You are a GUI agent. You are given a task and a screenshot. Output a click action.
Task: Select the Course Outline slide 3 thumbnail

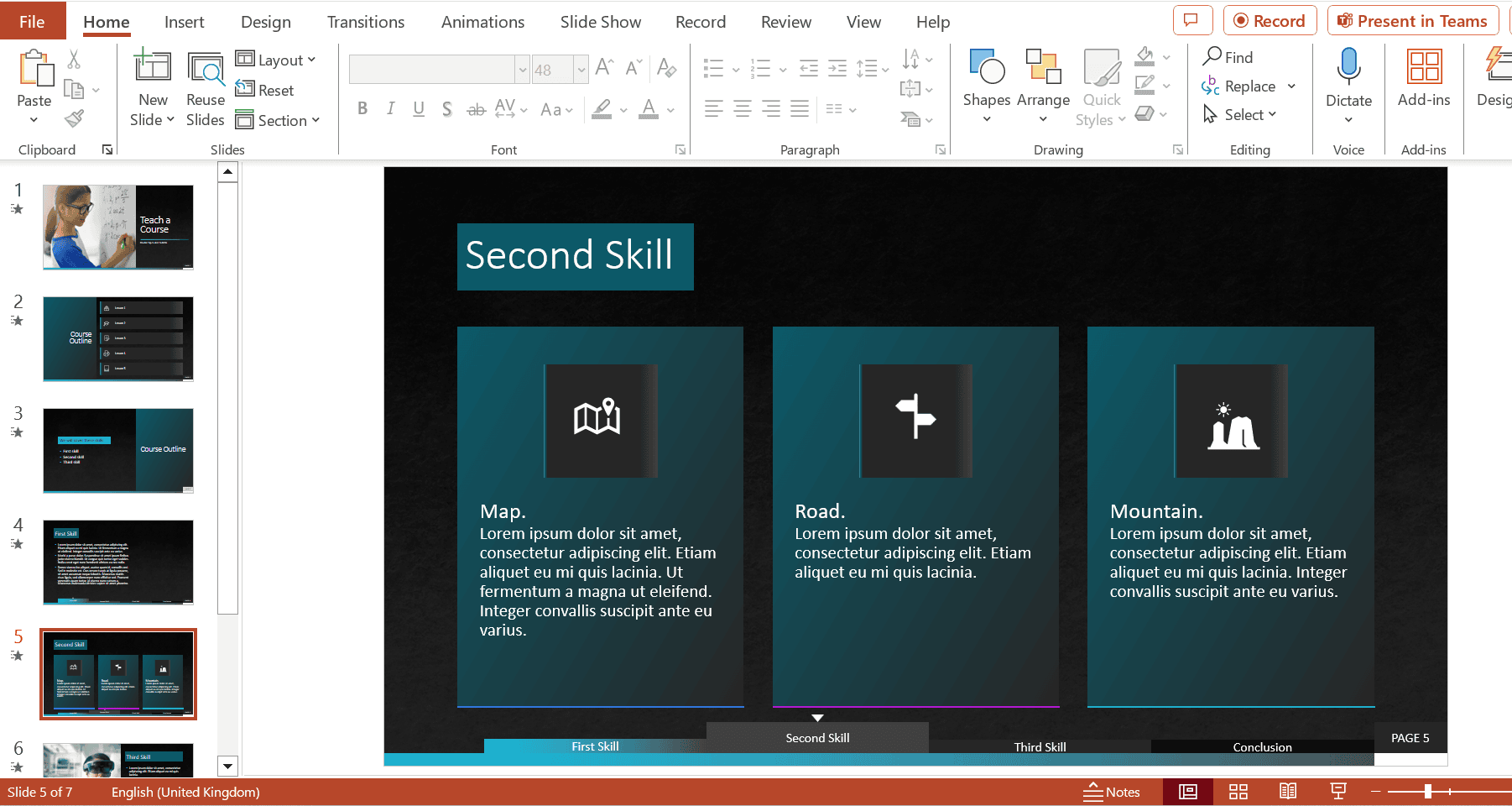pyautogui.click(x=117, y=451)
